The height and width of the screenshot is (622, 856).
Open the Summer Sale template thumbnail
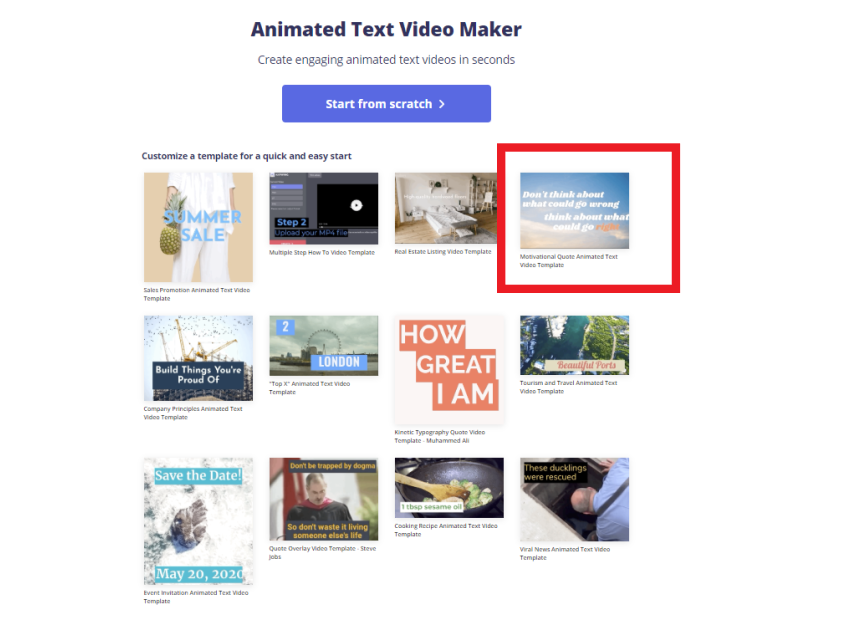point(198,227)
